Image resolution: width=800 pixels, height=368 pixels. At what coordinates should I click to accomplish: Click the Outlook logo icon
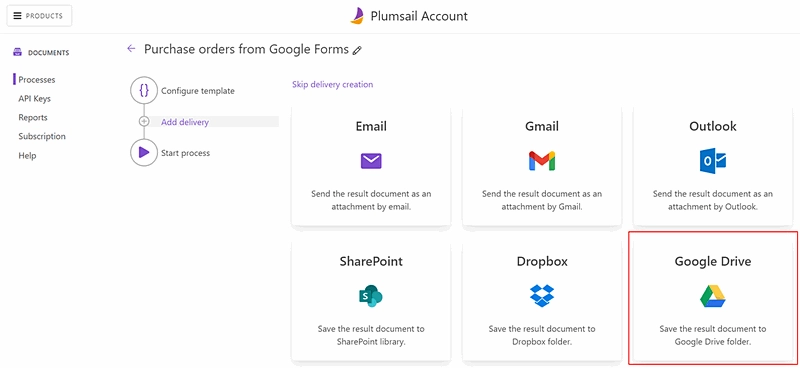[713, 161]
